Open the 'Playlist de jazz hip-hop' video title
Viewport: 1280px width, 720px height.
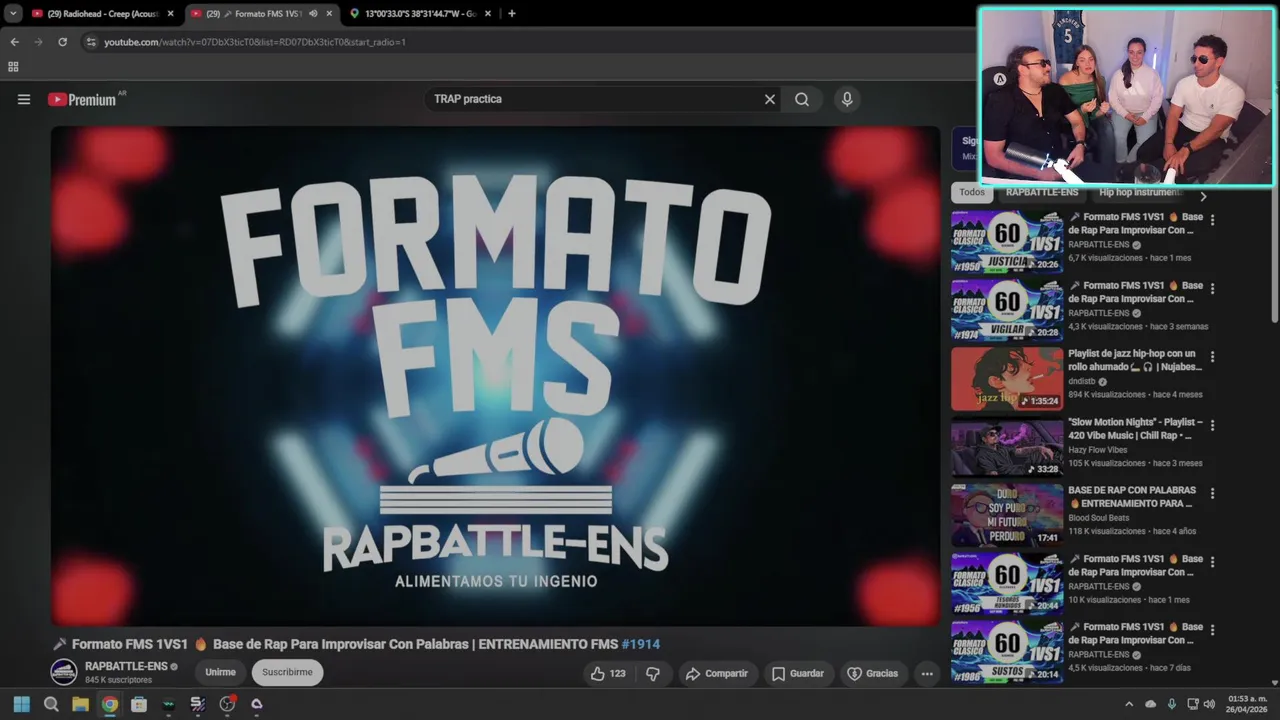1133,360
